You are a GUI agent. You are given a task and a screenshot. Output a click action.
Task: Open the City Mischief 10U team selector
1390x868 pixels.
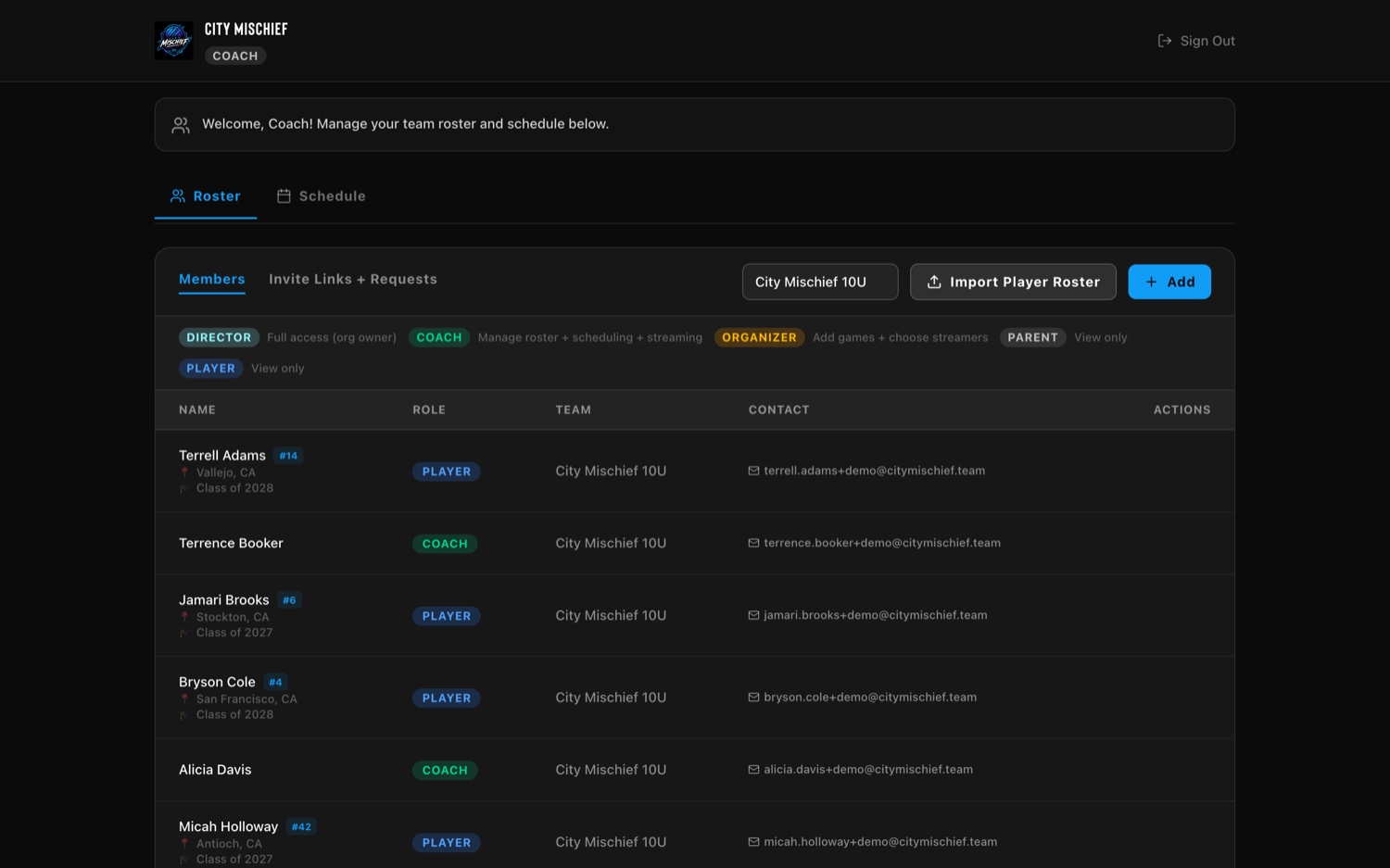tap(820, 282)
